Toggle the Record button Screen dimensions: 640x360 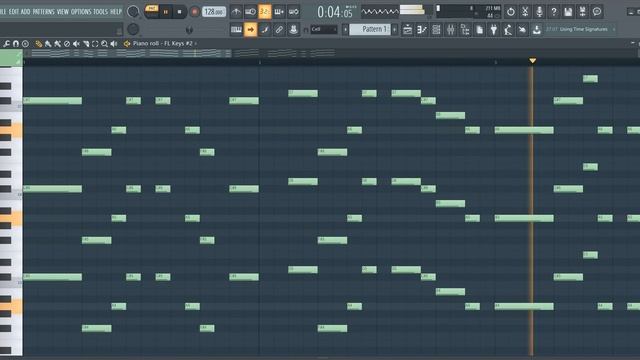click(195, 12)
